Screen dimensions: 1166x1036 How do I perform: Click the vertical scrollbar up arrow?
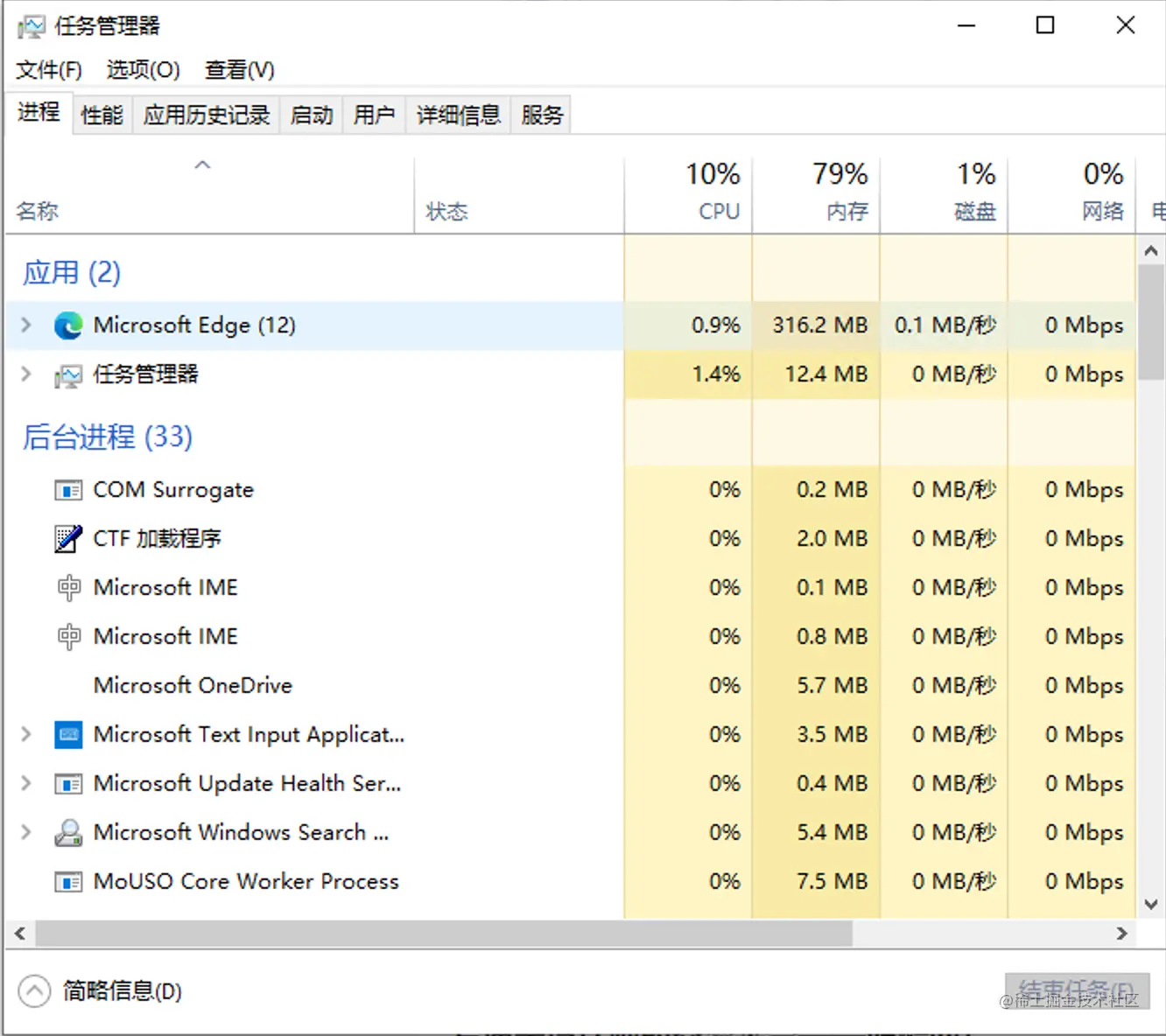(x=1151, y=250)
